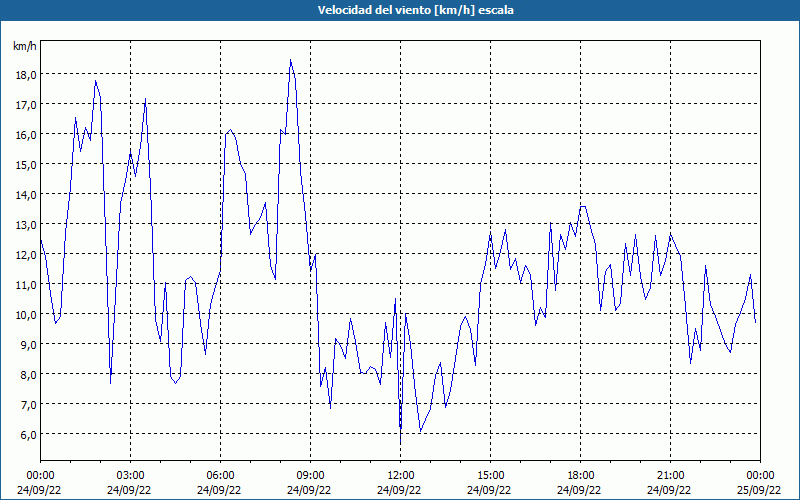Click the 12,0 y-axis label
The width and height of the screenshot is (800, 500).
pos(27,255)
